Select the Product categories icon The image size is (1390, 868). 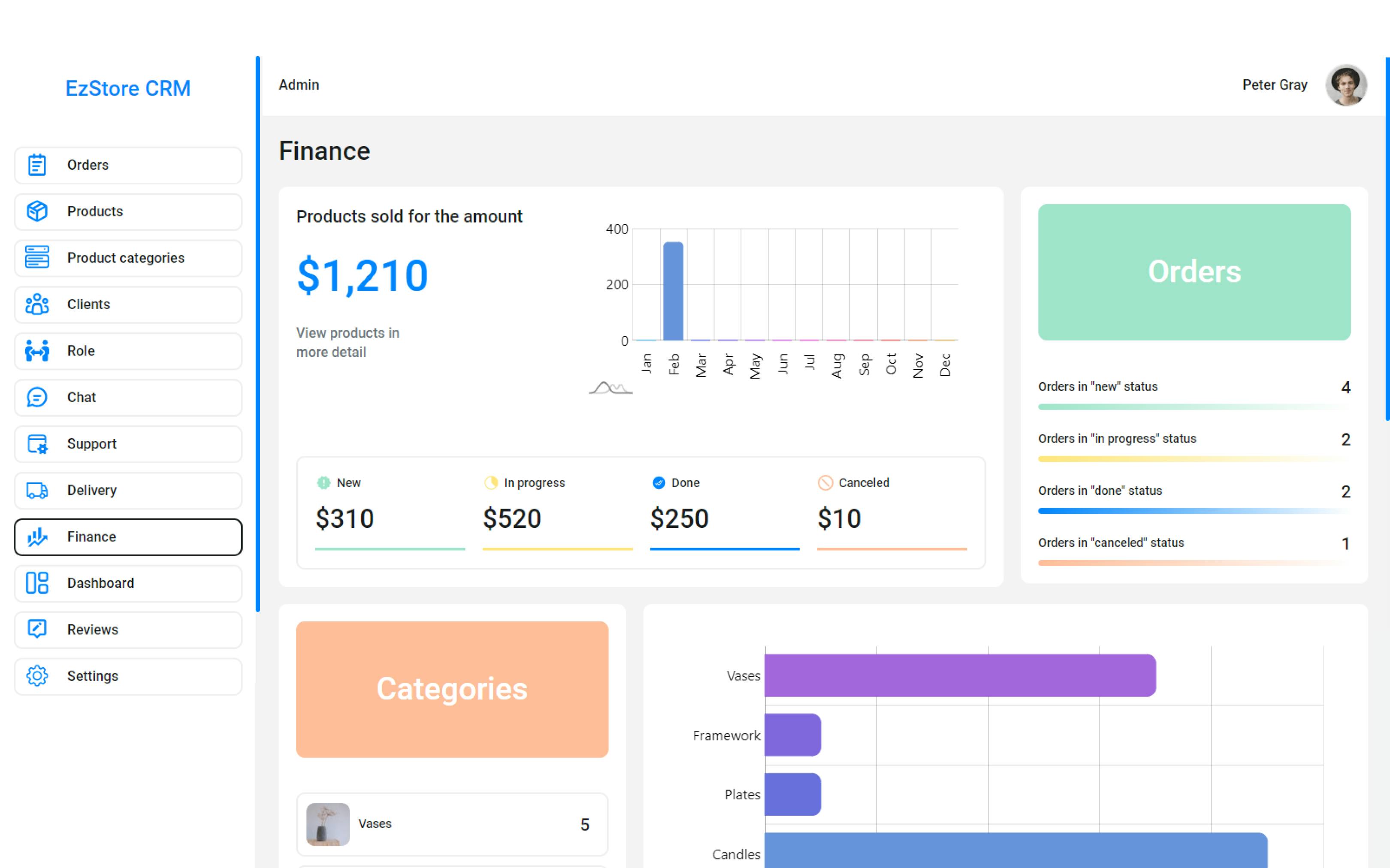[x=37, y=258]
